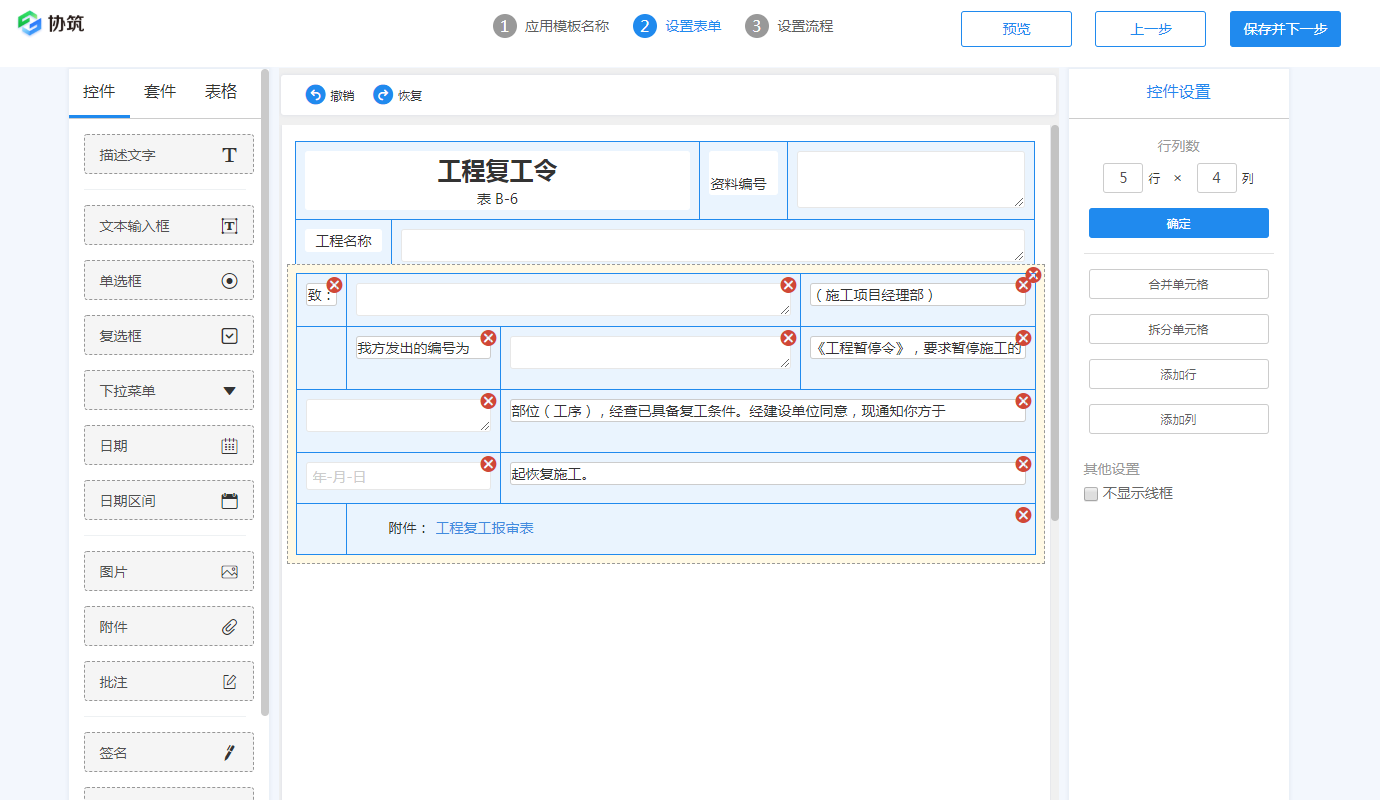Viewport: 1380px width, 800px height.
Task: Click the undo (撤销) icon
Action: (x=315, y=95)
